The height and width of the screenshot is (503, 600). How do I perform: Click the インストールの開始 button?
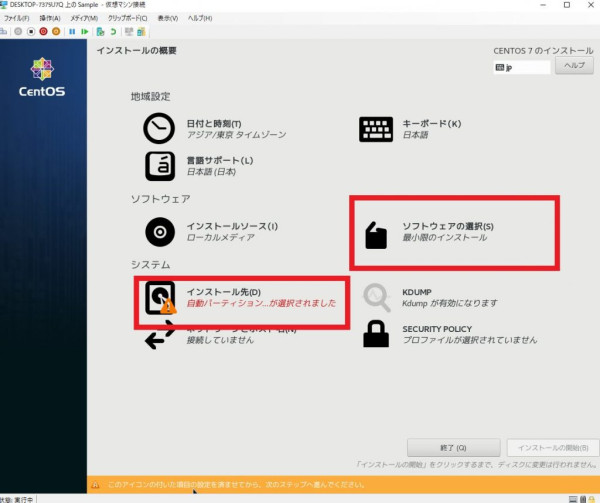point(553,447)
